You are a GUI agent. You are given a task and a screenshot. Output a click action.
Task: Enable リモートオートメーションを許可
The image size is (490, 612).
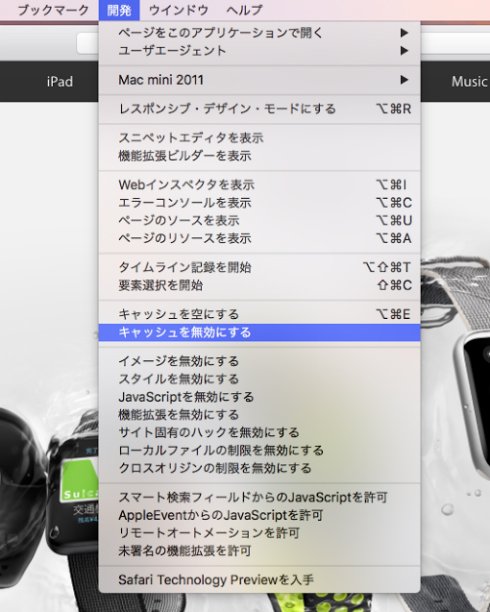pyautogui.click(x=260, y=533)
